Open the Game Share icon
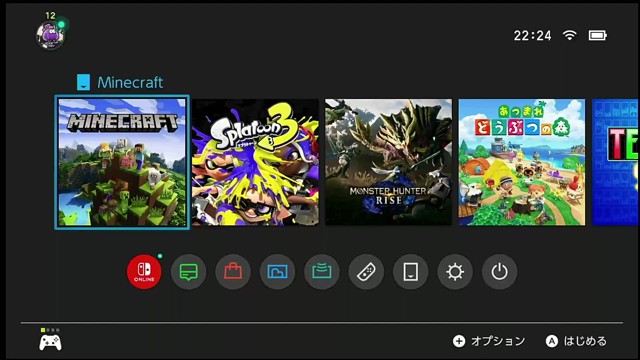Screen dimensions: 640x360 (322, 271)
